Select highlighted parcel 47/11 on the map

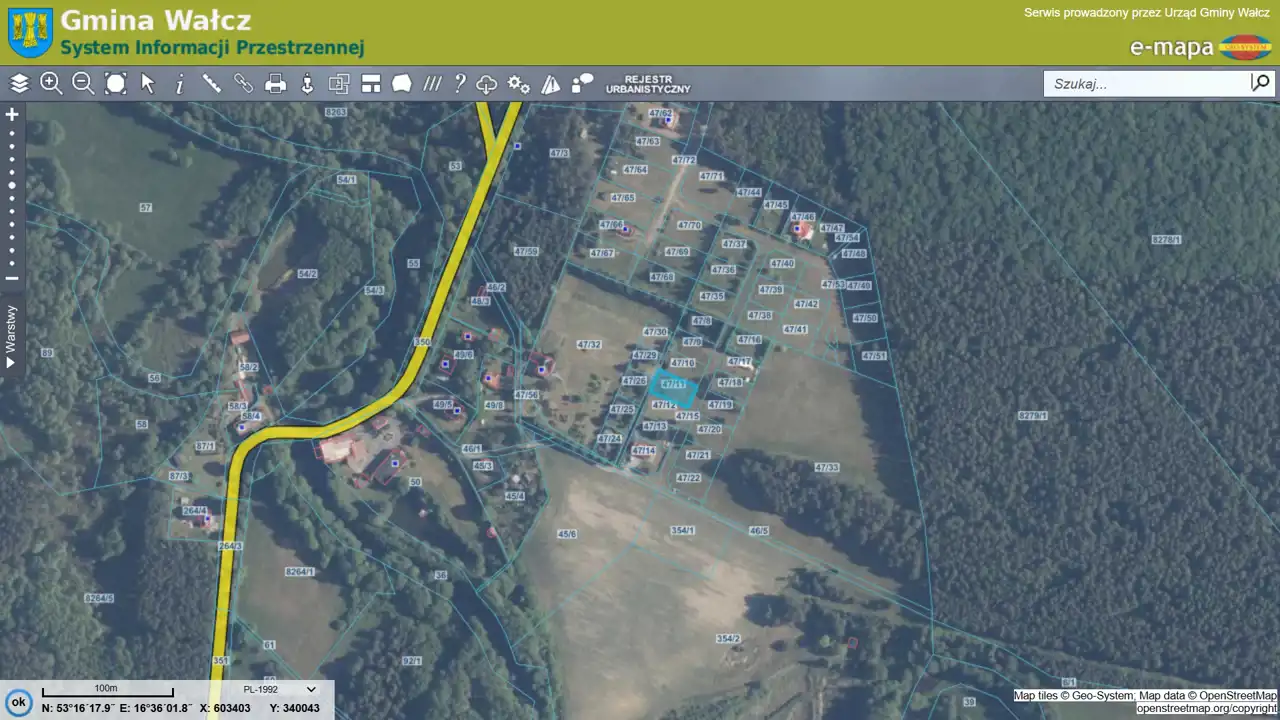673,387
